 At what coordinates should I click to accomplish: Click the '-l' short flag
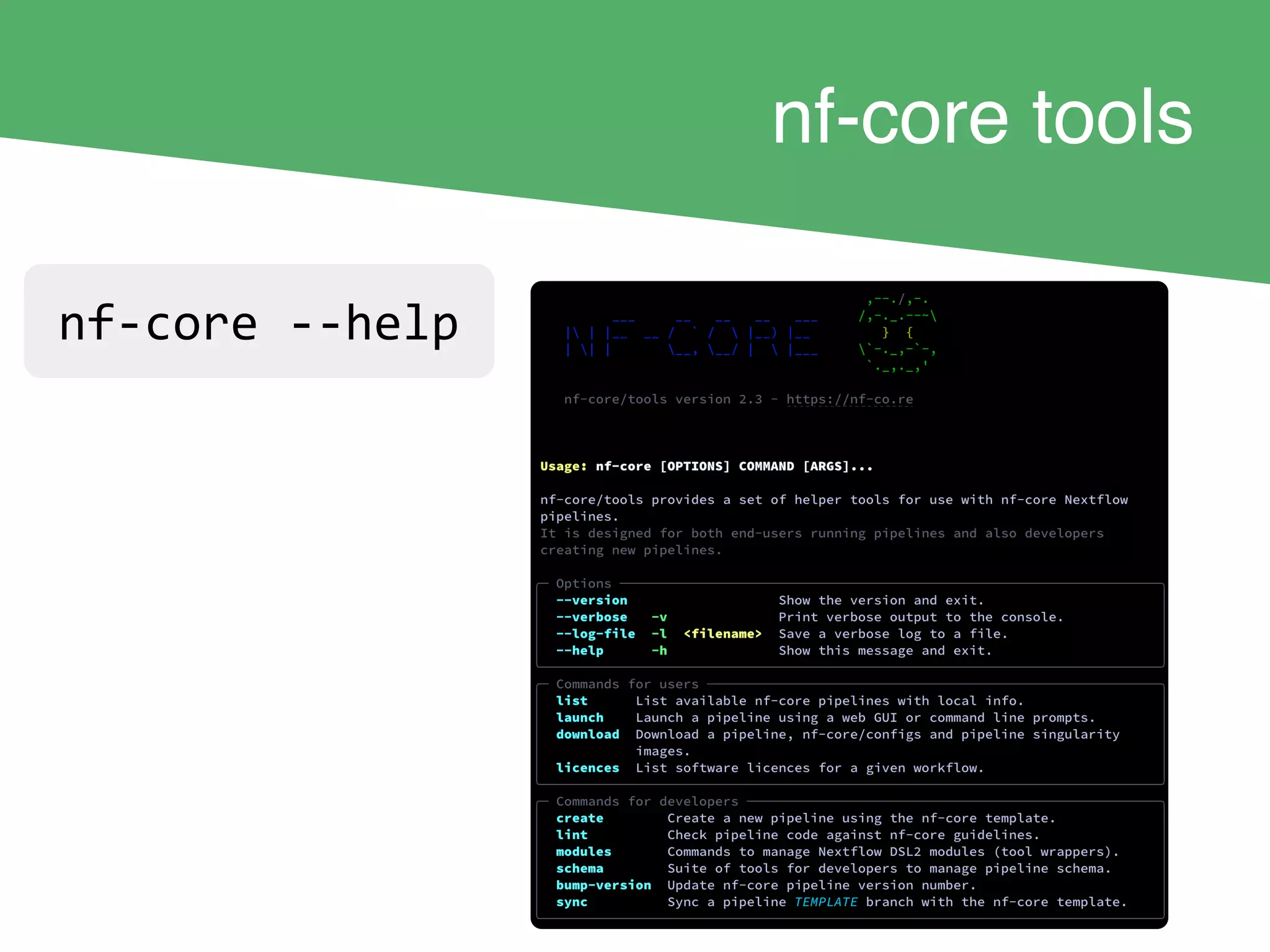[x=659, y=633]
